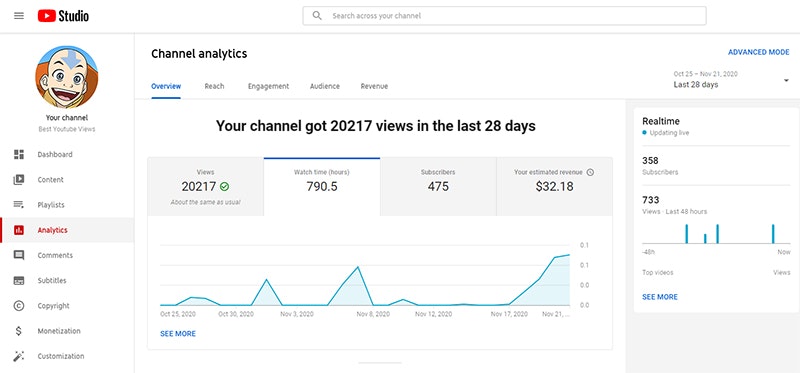Viewport: 800px width, 373px height.
Task: Click the Subtitles caption icon
Action: pos(19,281)
